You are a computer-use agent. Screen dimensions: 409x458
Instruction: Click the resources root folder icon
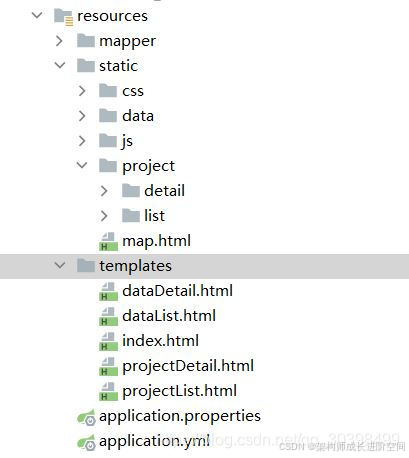[63, 17]
